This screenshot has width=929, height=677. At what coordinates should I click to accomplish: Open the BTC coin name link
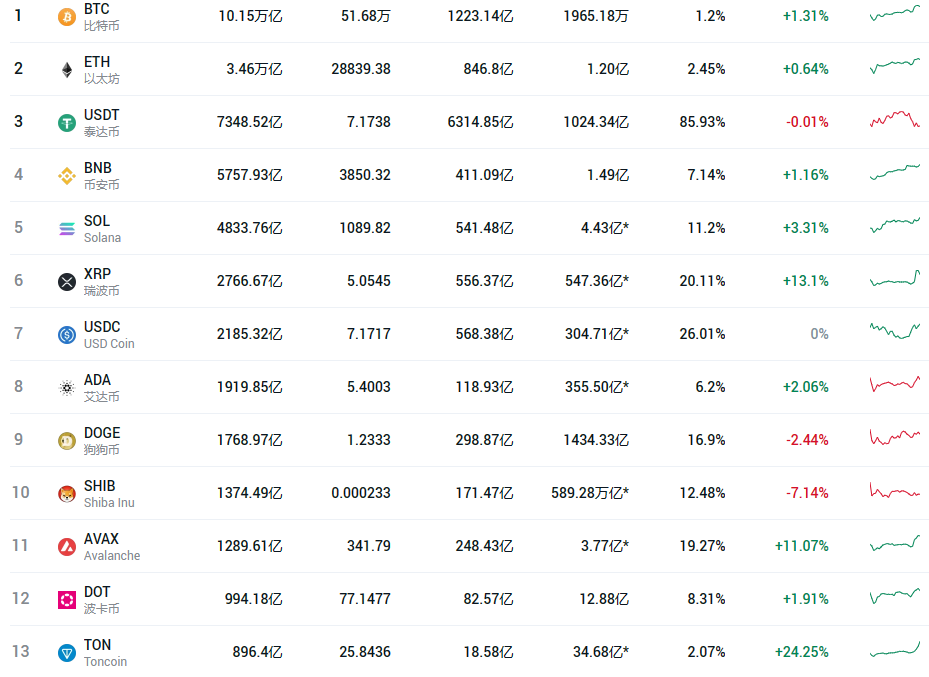[x=97, y=9]
